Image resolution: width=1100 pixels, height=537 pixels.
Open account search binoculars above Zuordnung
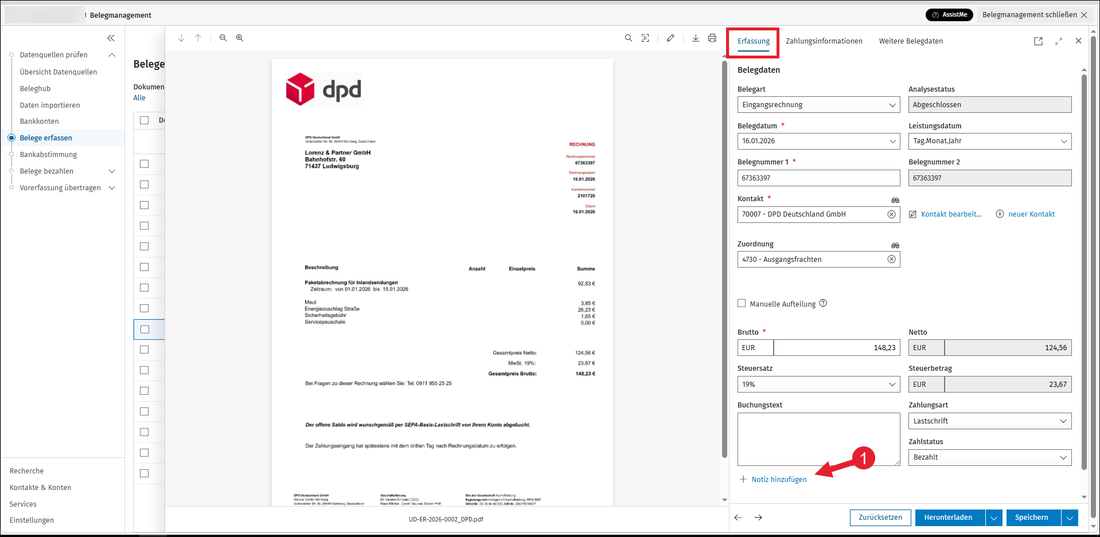895,244
